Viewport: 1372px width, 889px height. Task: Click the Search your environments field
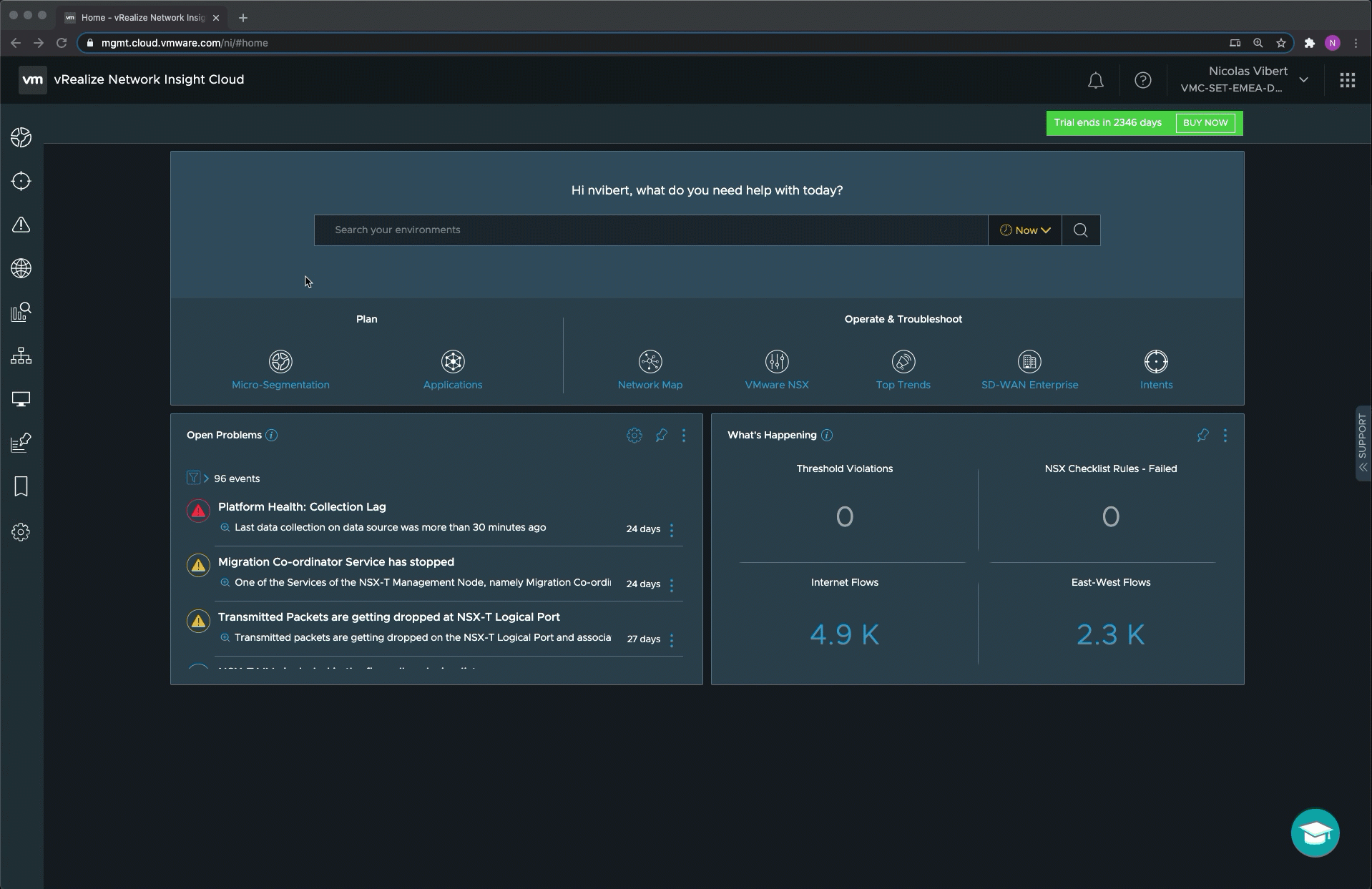(x=650, y=230)
